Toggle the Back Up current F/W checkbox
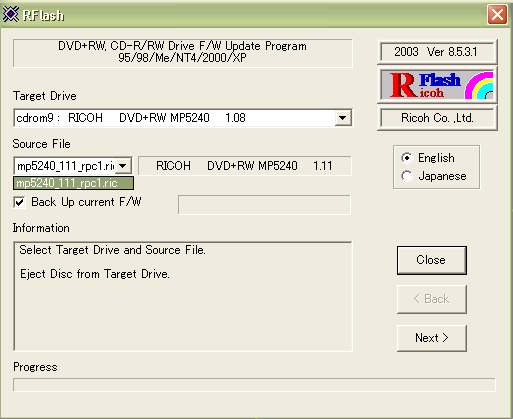This screenshot has width=513, height=419. [x=19, y=202]
